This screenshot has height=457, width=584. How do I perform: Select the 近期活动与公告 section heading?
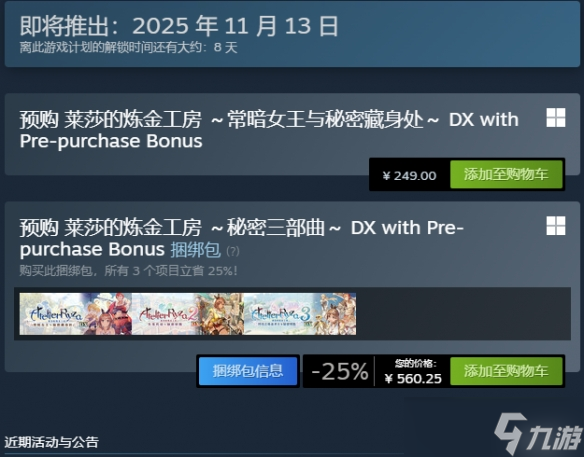51,442
